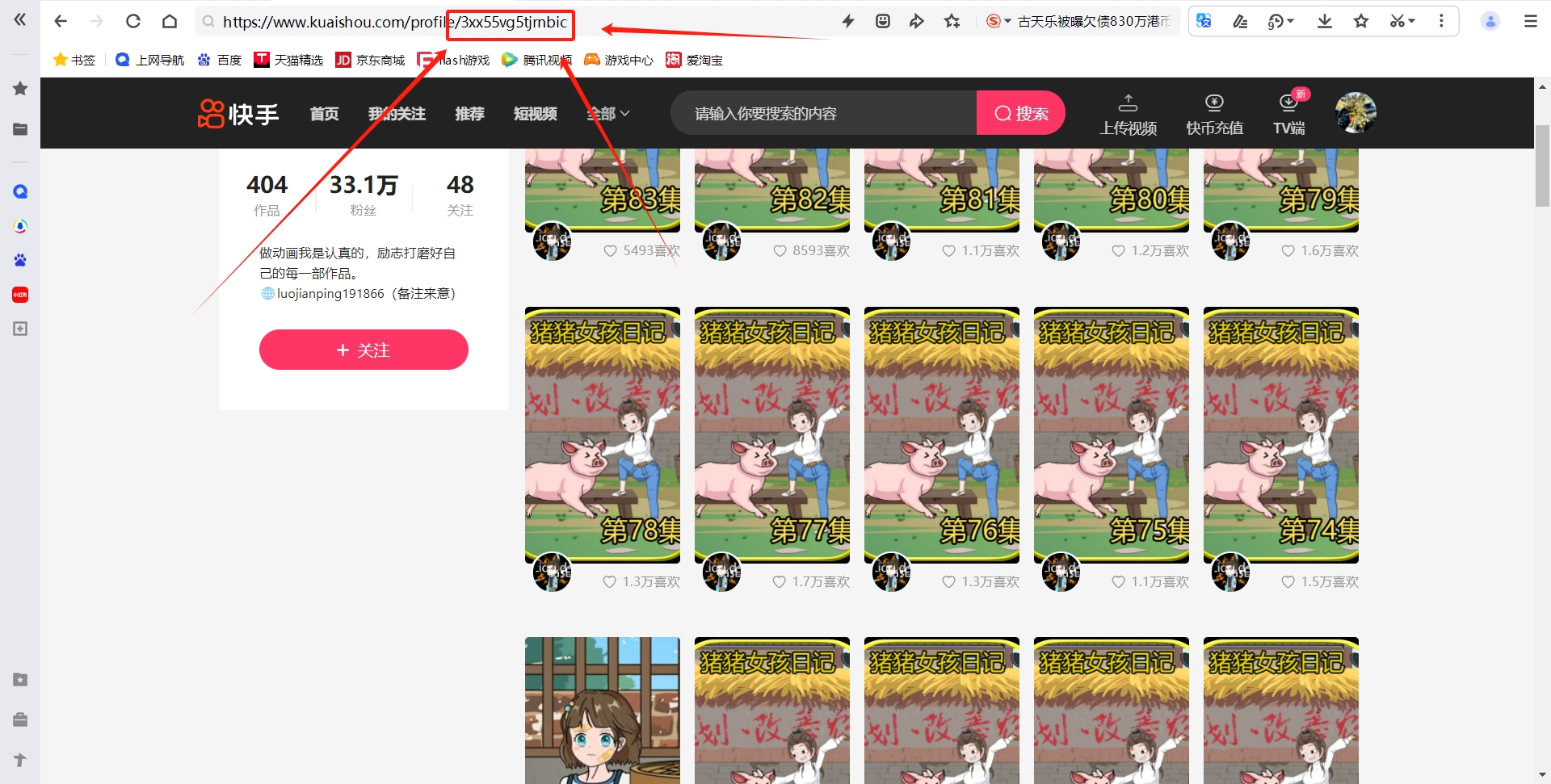Screen dimensions: 1551x784
Task: Open the translate page tool
Action: (1204, 22)
